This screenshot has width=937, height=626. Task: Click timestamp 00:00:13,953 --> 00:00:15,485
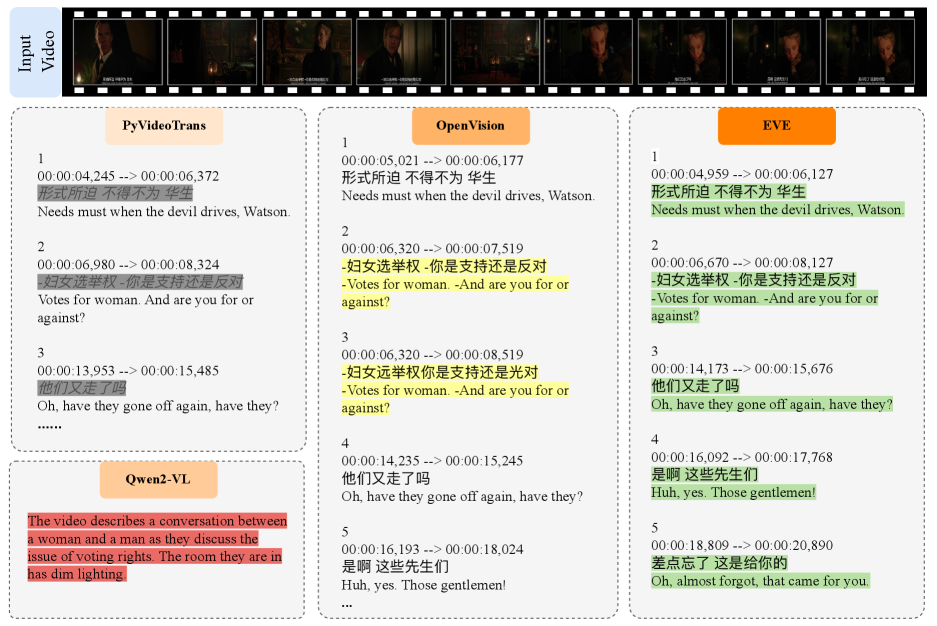[x=128, y=371]
